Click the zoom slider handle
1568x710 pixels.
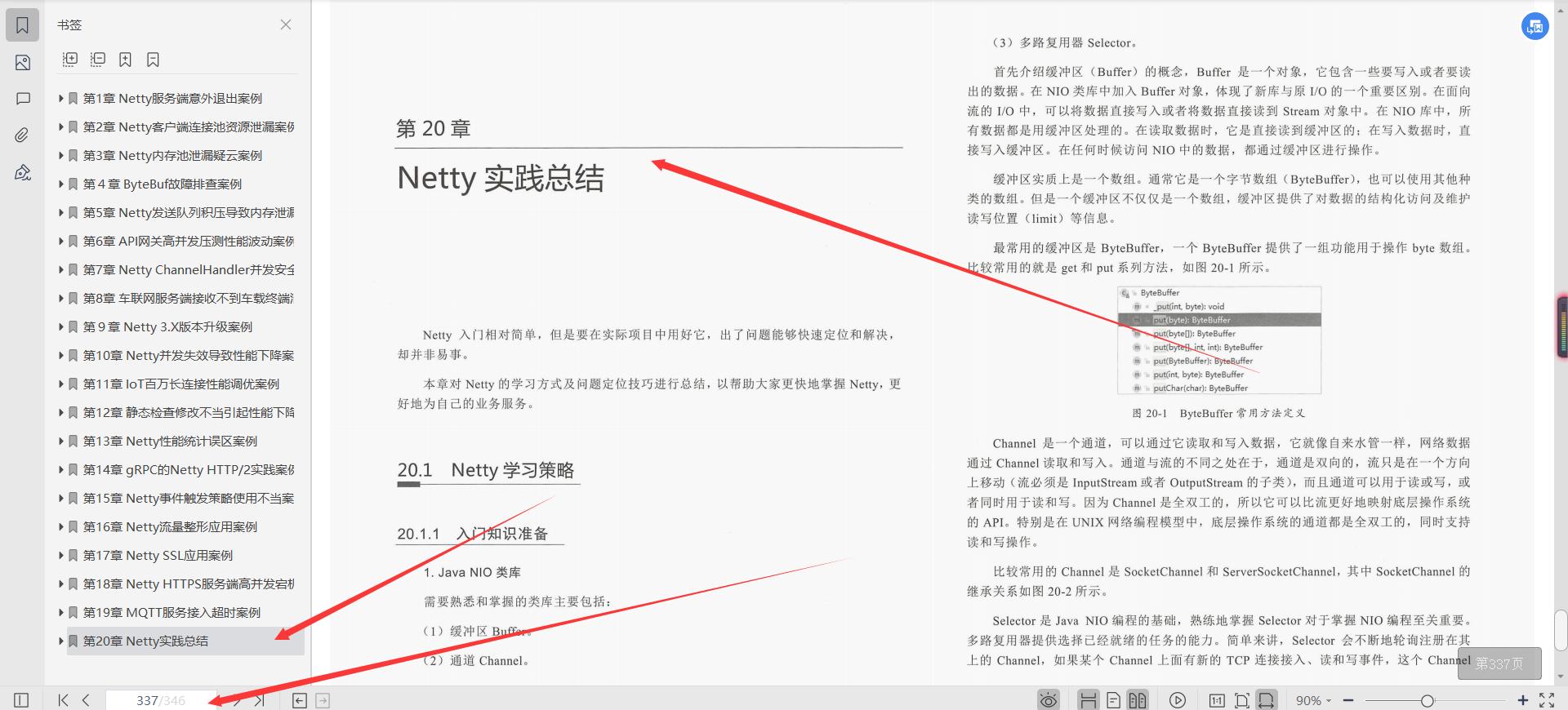point(1427,700)
